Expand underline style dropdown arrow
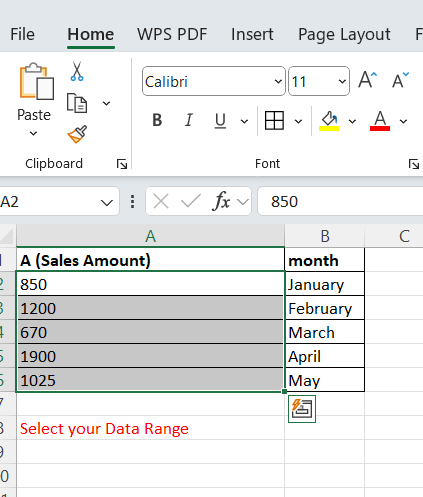Viewport: 423px width, 497px height. click(x=244, y=121)
